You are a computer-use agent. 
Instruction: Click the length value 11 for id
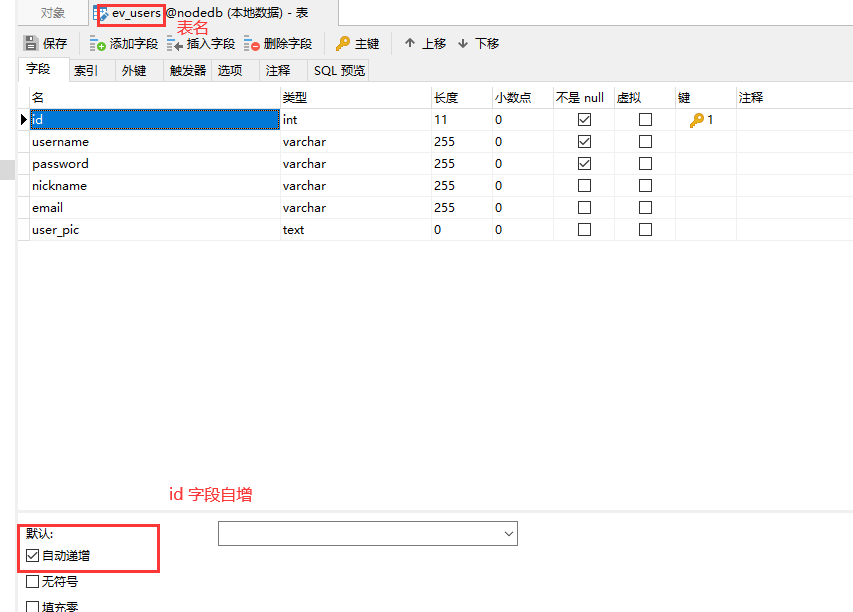[x=462, y=120]
